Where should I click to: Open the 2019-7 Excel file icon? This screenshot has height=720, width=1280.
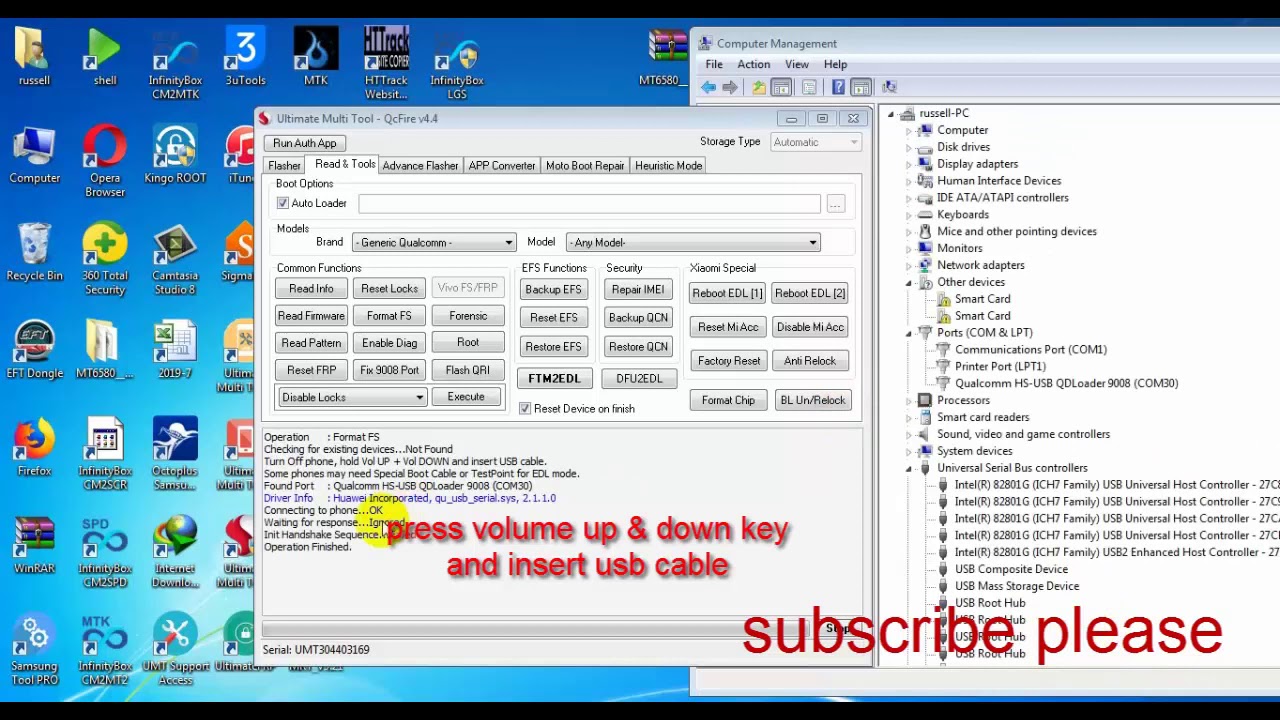[x=175, y=349]
